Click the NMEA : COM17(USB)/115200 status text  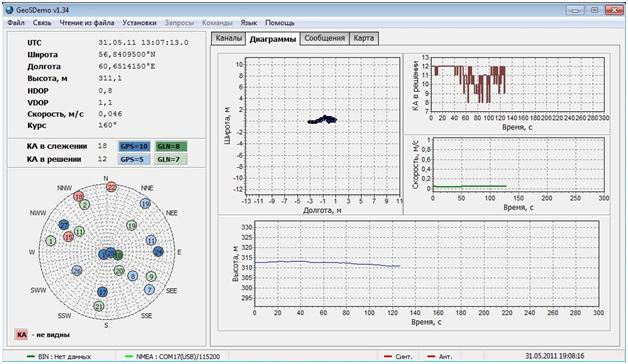coord(178,356)
